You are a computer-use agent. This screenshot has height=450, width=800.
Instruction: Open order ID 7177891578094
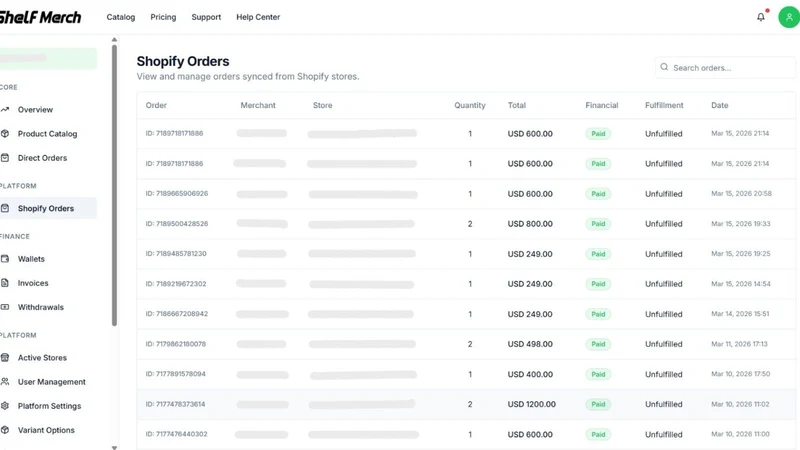click(176, 374)
